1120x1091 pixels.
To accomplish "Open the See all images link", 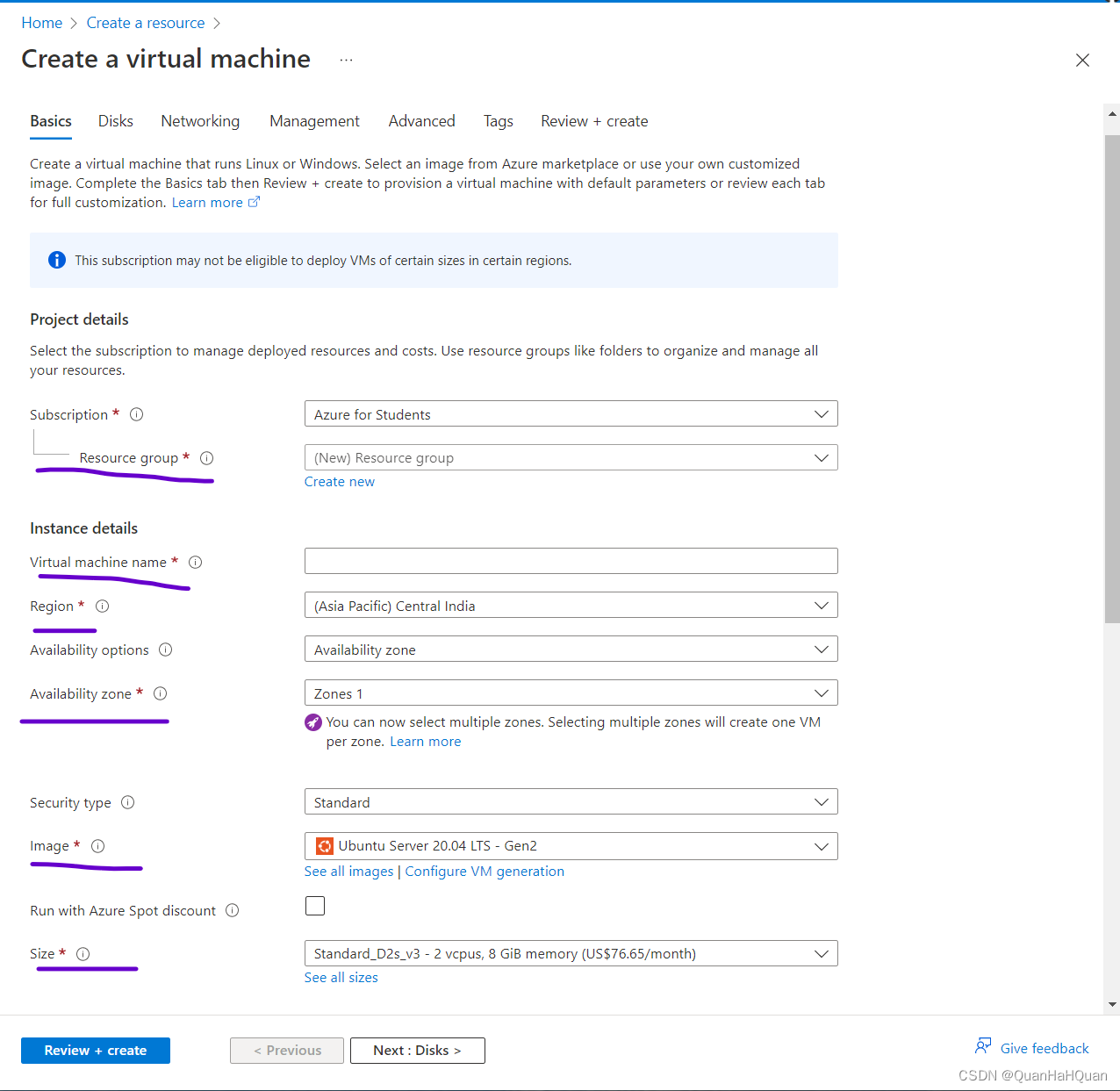I will (349, 871).
